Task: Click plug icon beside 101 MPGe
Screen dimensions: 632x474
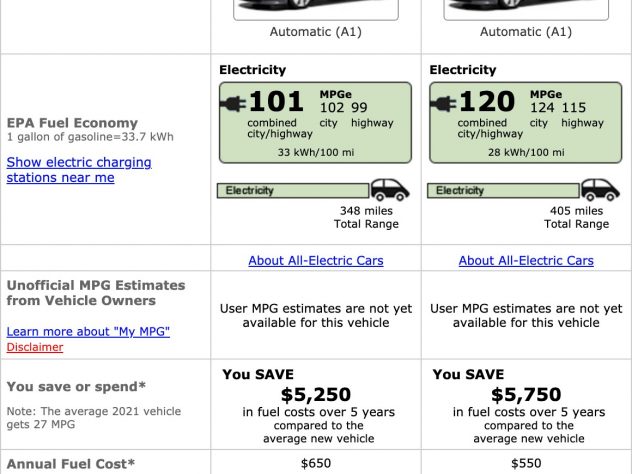Action: pyautogui.click(x=233, y=104)
